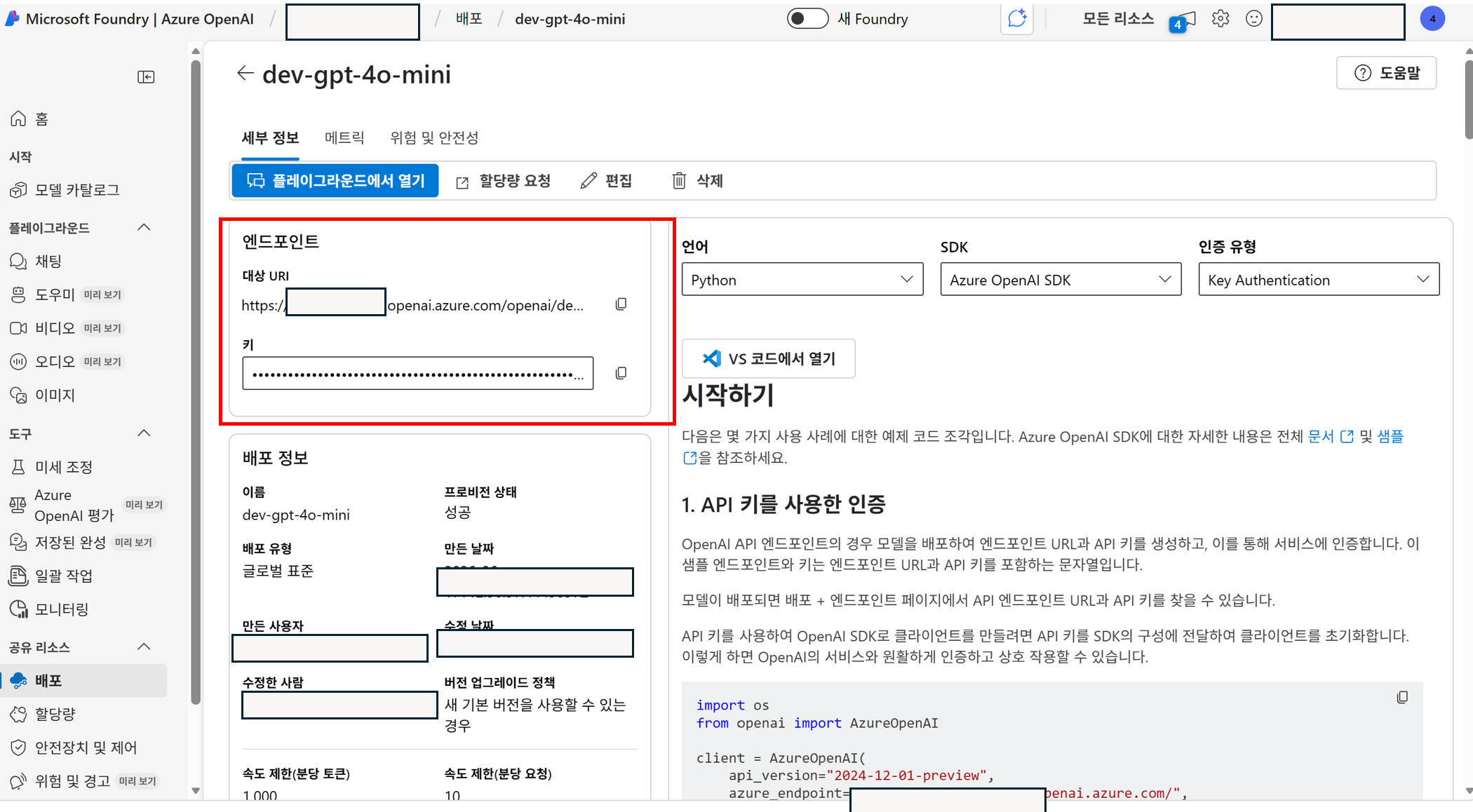Viewport: 1473px width, 812px height.
Task: Select 배포 in the sidebar
Action: (x=84, y=680)
